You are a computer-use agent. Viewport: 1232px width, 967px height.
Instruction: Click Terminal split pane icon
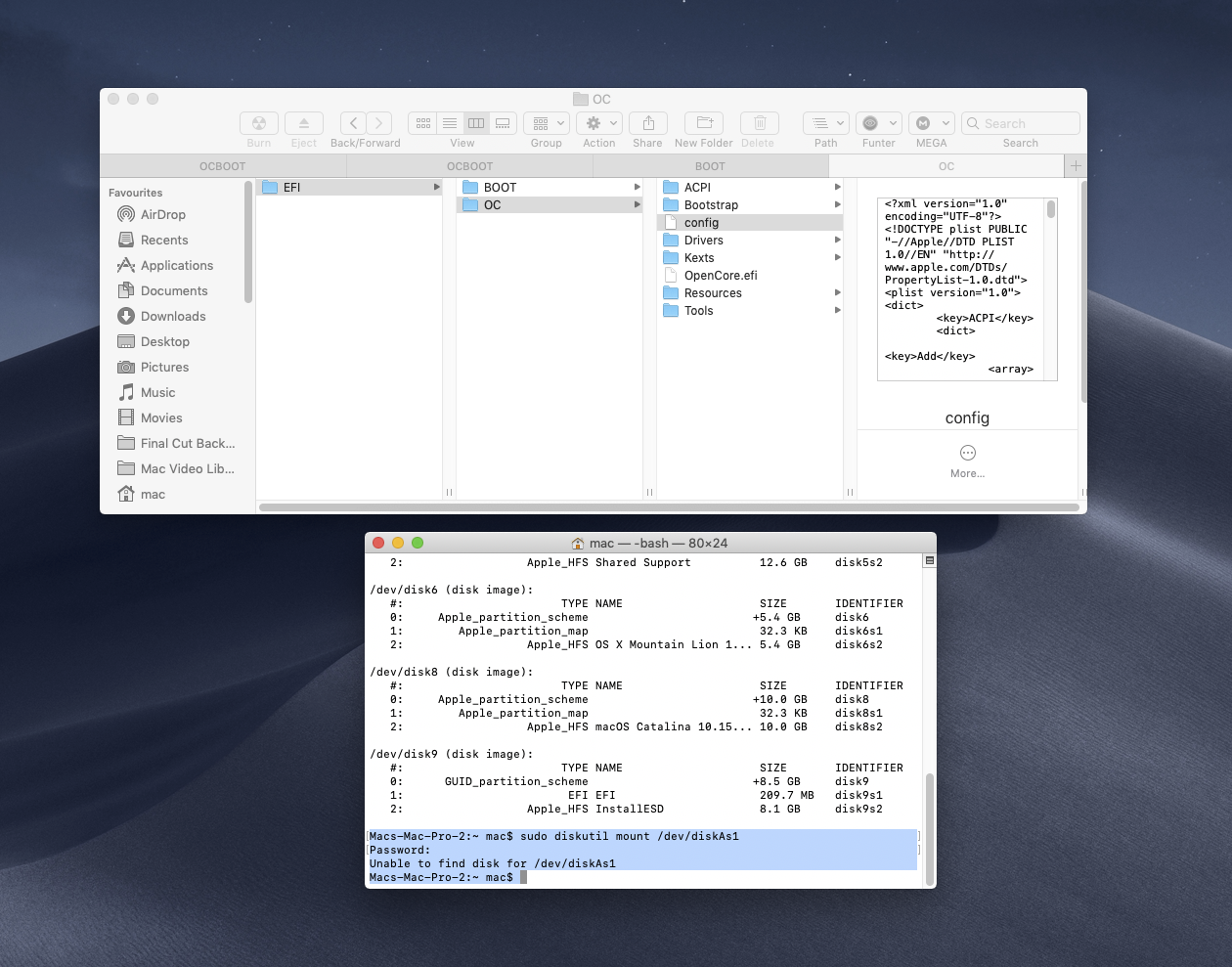pyautogui.click(x=930, y=560)
